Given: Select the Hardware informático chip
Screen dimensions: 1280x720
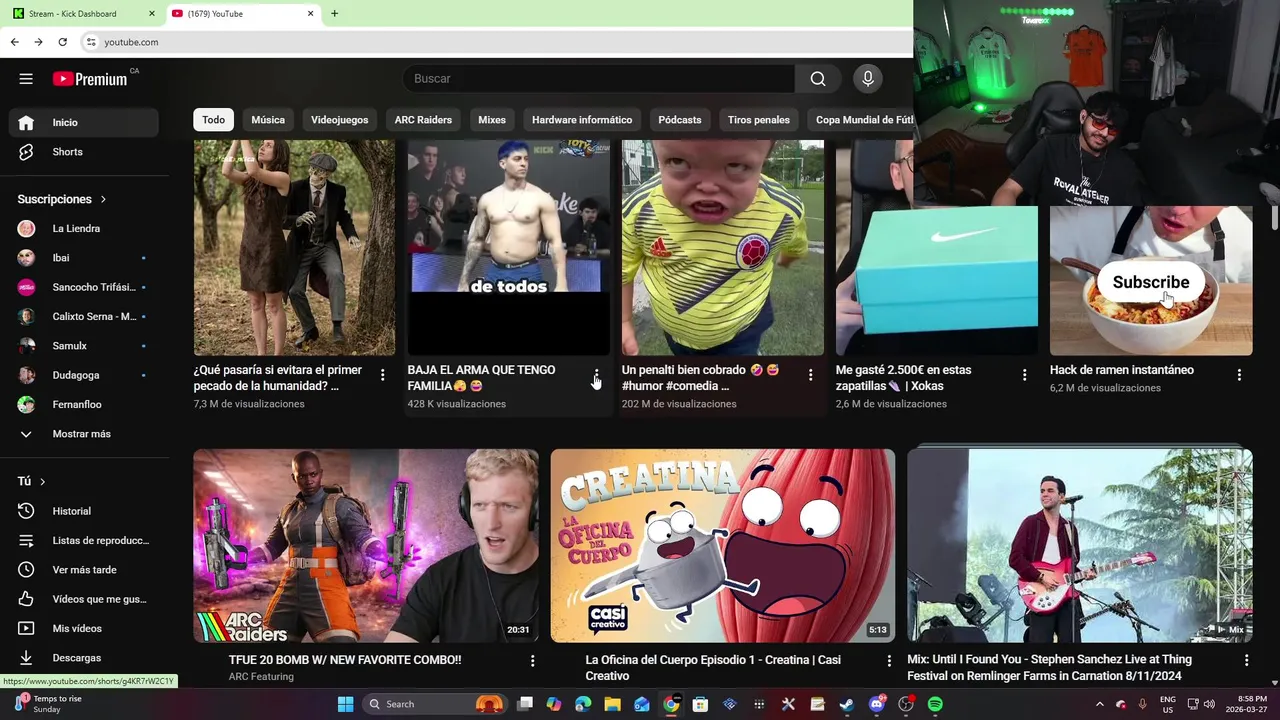Looking at the screenshot, I should (582, 120).
